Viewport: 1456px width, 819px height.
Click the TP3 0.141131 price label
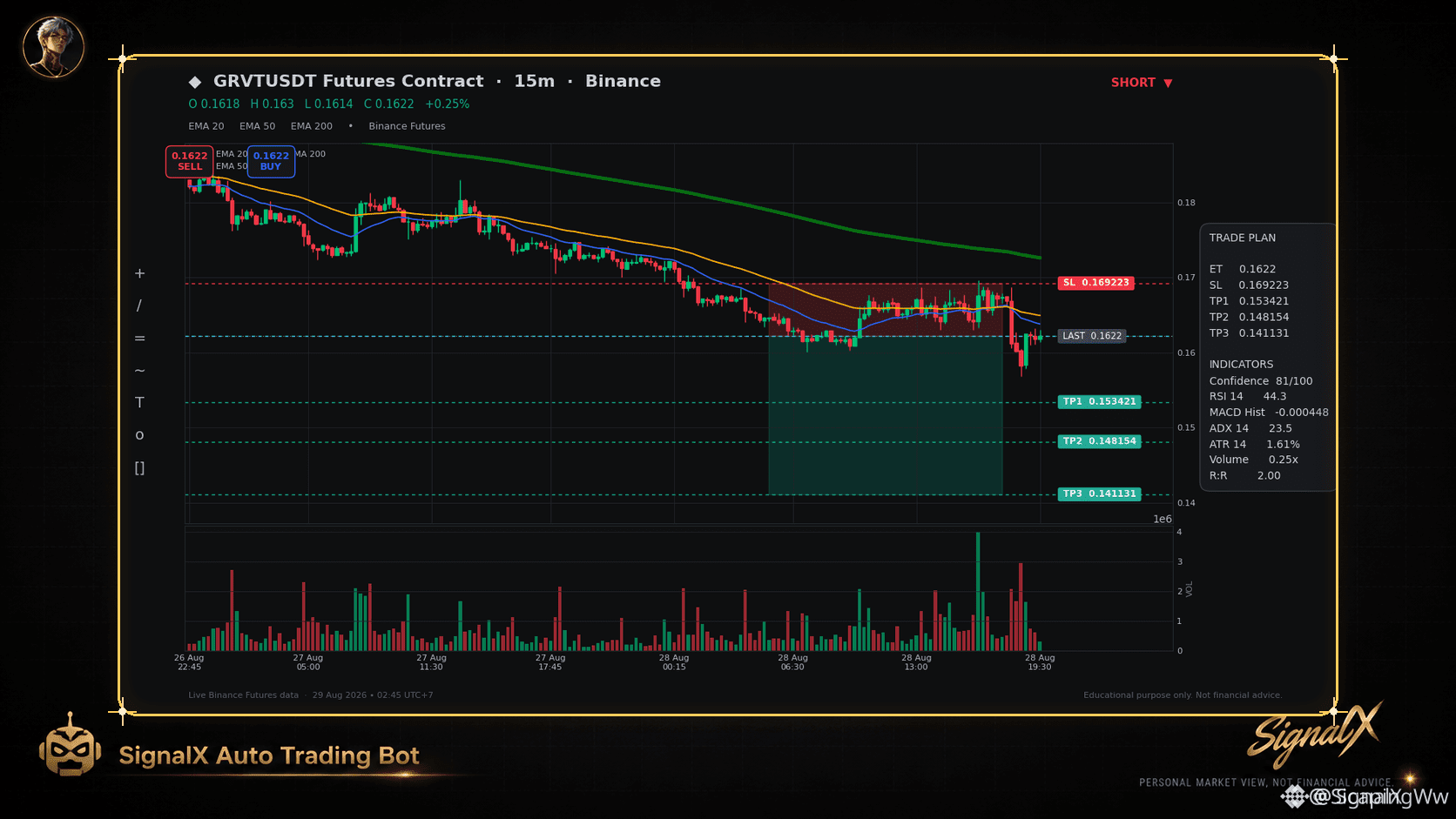(1100, 493)
